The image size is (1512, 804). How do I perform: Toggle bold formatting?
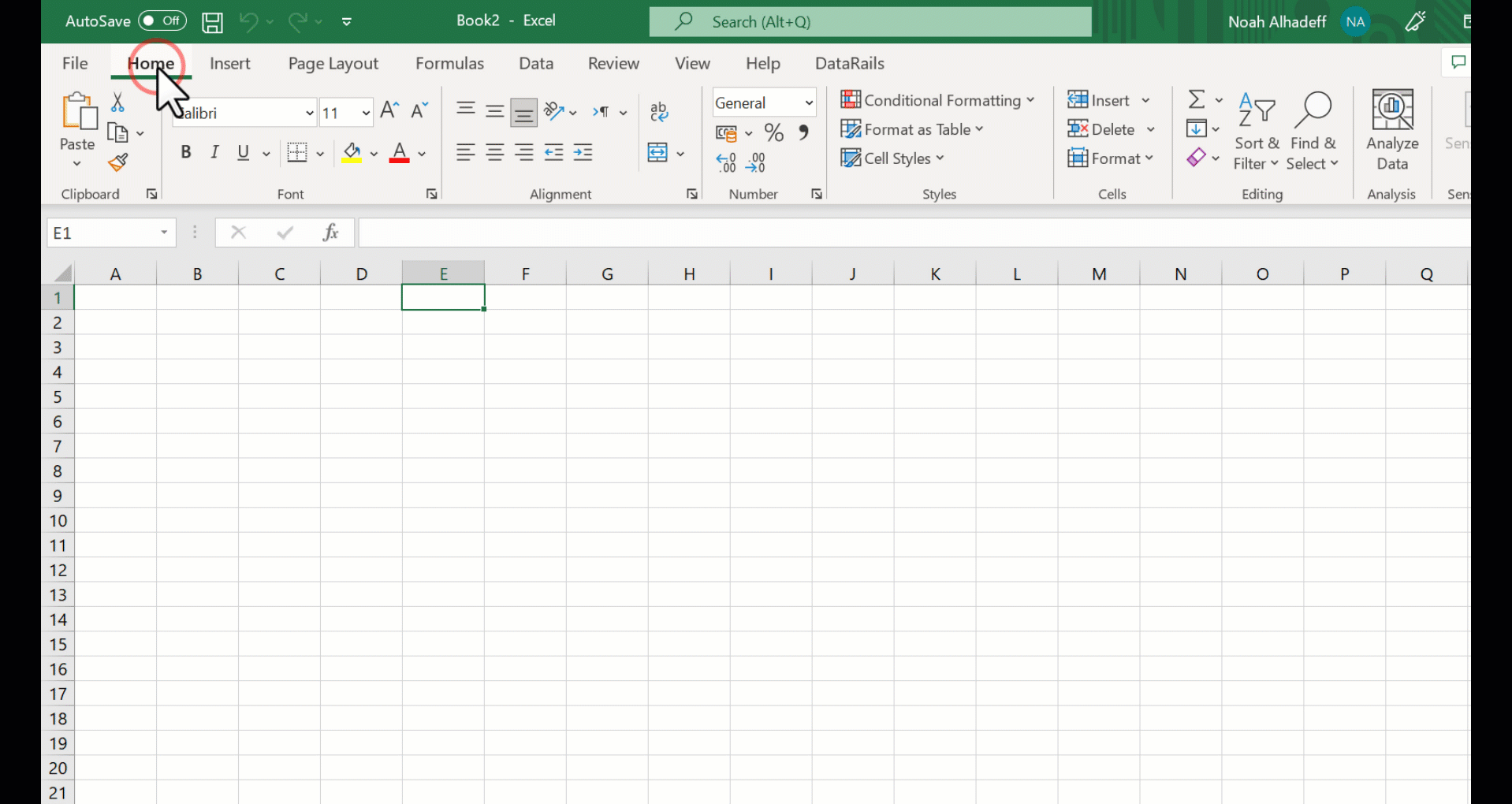pos(186,152)
